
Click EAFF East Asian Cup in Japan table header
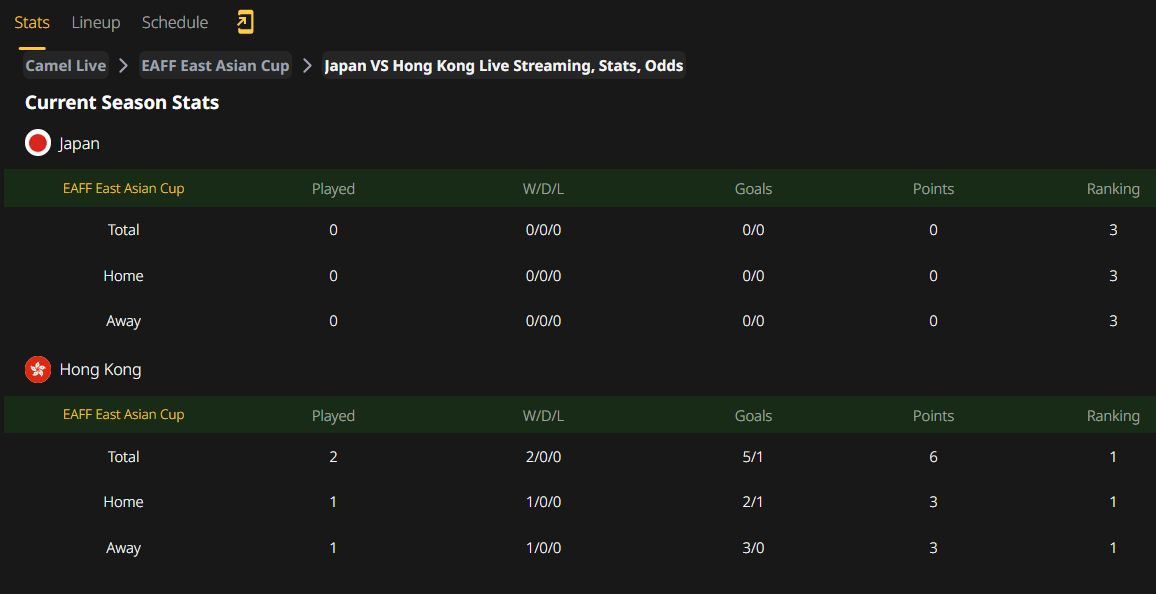(x=124, y=189)
